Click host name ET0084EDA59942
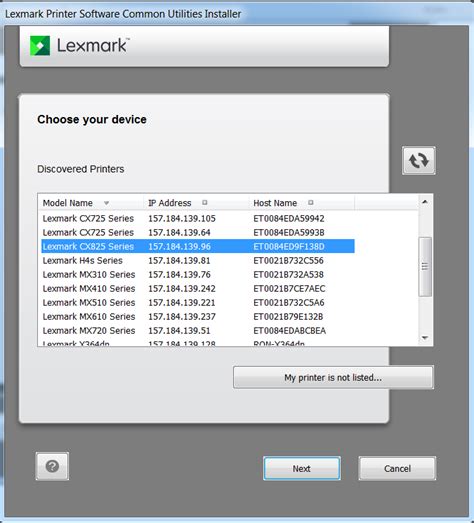This screenshot has width=474, height=523. click(289, 218)
